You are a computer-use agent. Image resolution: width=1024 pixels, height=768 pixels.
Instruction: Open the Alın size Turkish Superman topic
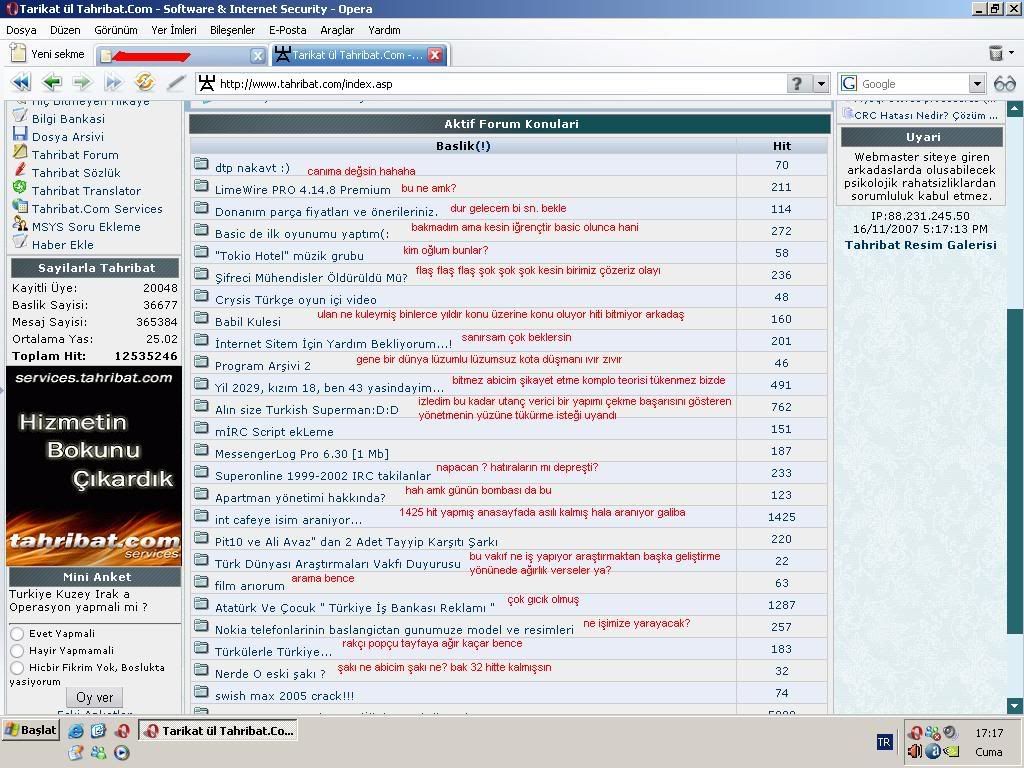[306, 409]
